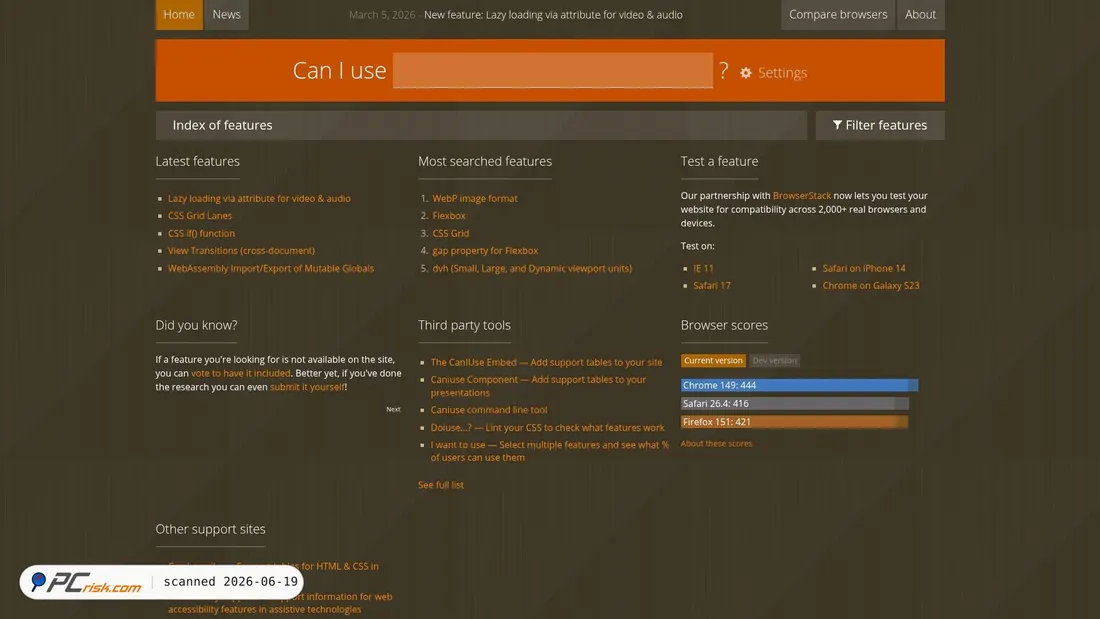This screenshot has height=619, width=1100.
Task: Test on Safari on iPhone 14
Action: pyautogui.click(x=864, y=268)
